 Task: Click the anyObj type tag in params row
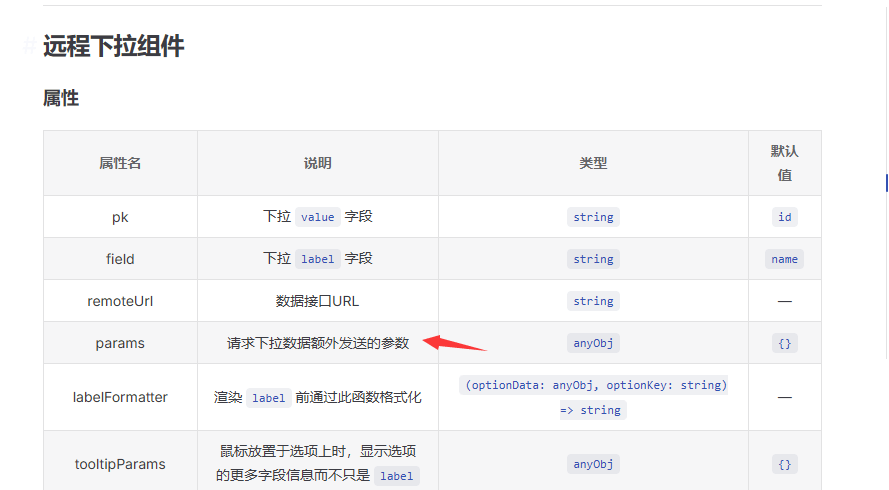(593, 343)
